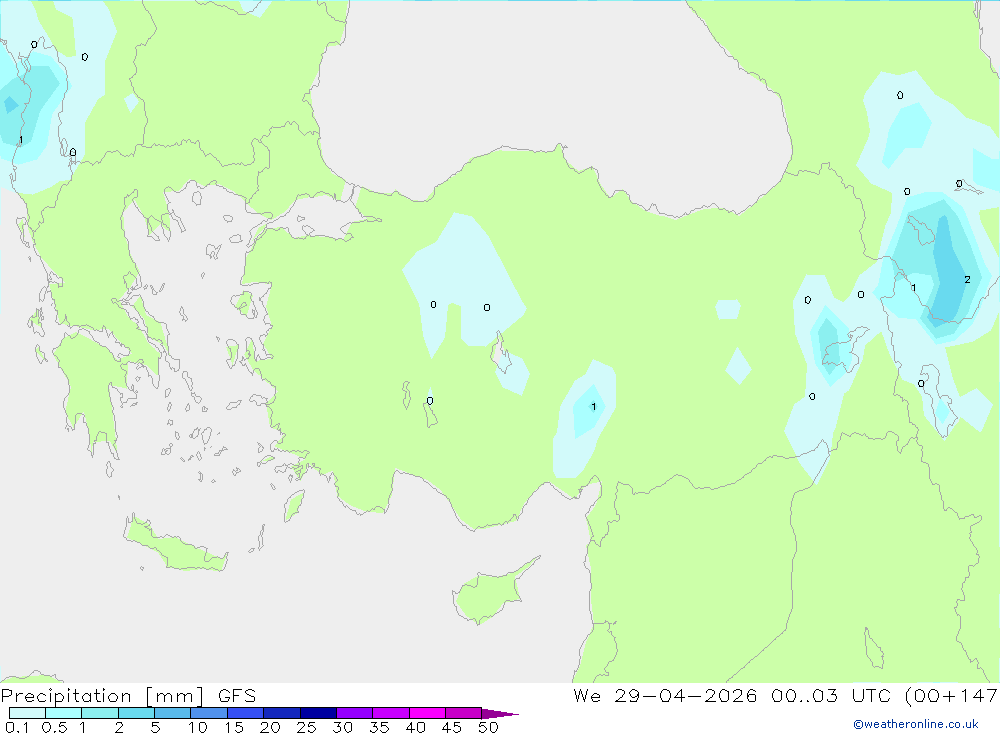Open the weatheronline.co.uk copyright link
Viewport: 1000px width, 733px height.
coord(916,724)
